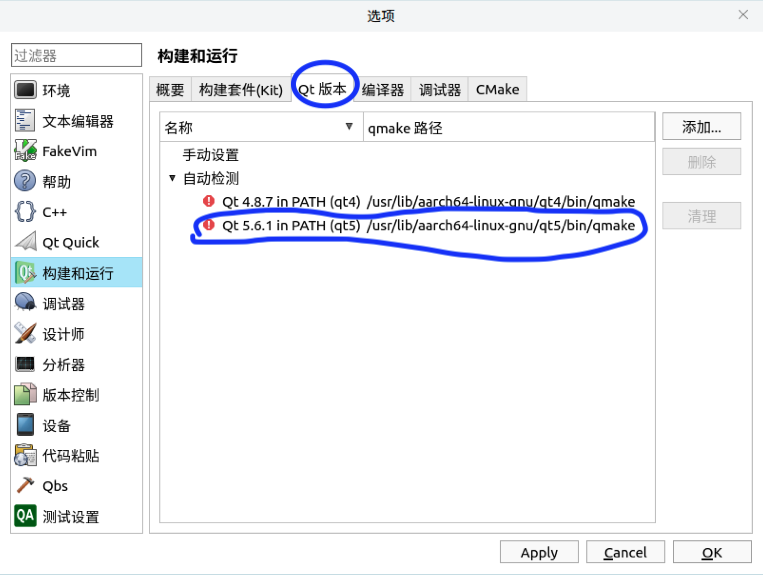Select the C++ braces icon
The width and height of the screenshot is (763, 575).
point(25,212)
